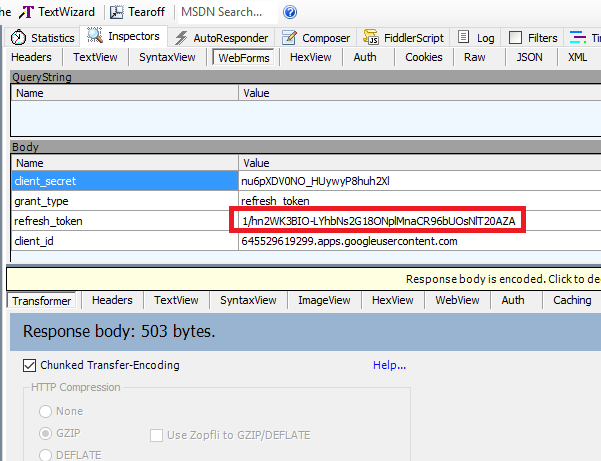Click the TextWizard toolbar icon
The width and height of the screenshot is (601, 461).
(26, 12)
